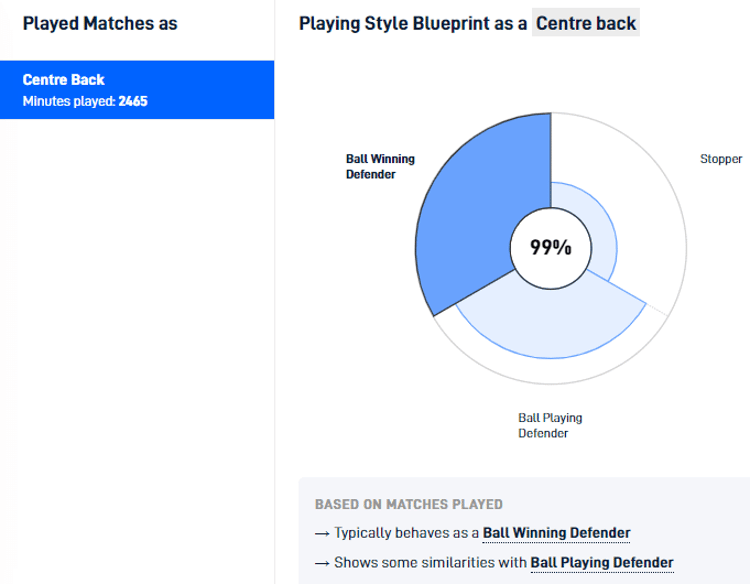This screenshot has height=584, width=750.
Task: Click the Minutes played 2465 text
Action: tap(85, 101)
